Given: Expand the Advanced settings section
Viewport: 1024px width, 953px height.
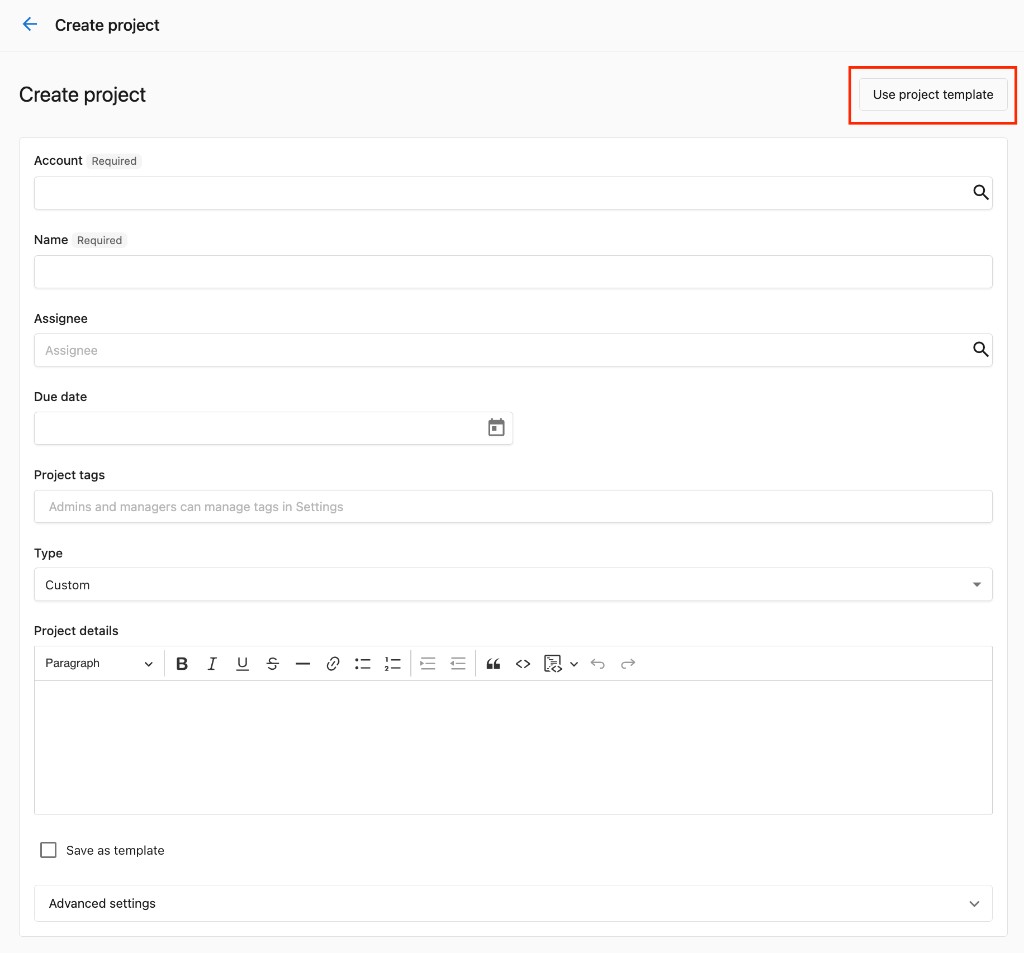Looking at the screenshot, I should 513,903.
